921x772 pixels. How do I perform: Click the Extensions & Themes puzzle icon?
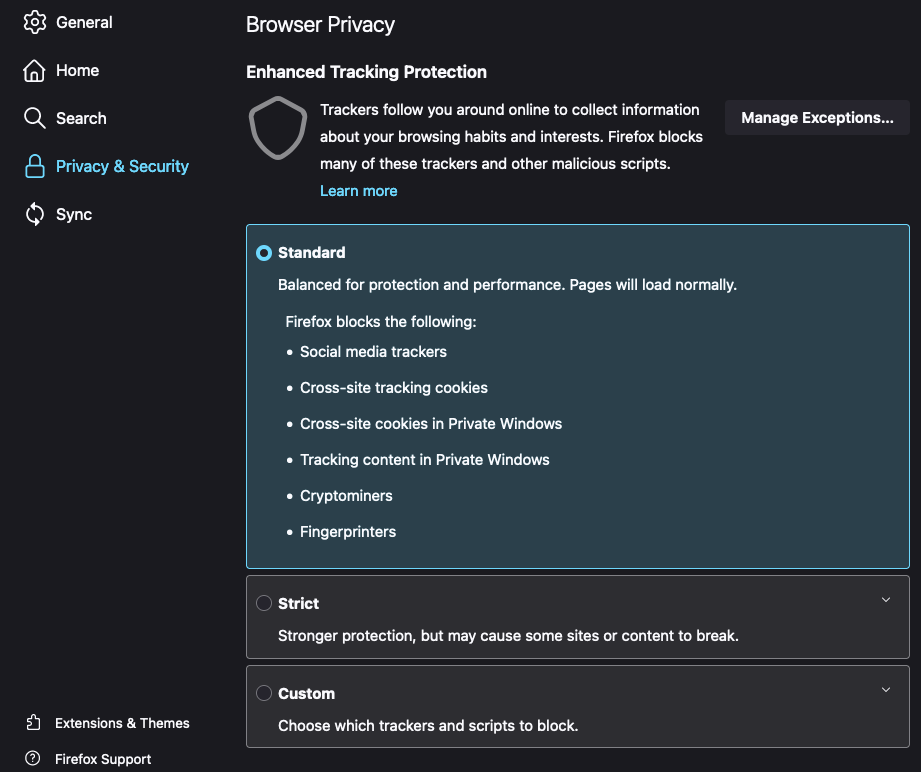34,723
